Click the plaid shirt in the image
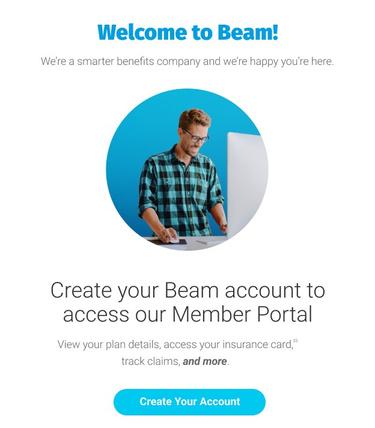The image size is (375, 428). 181,190
